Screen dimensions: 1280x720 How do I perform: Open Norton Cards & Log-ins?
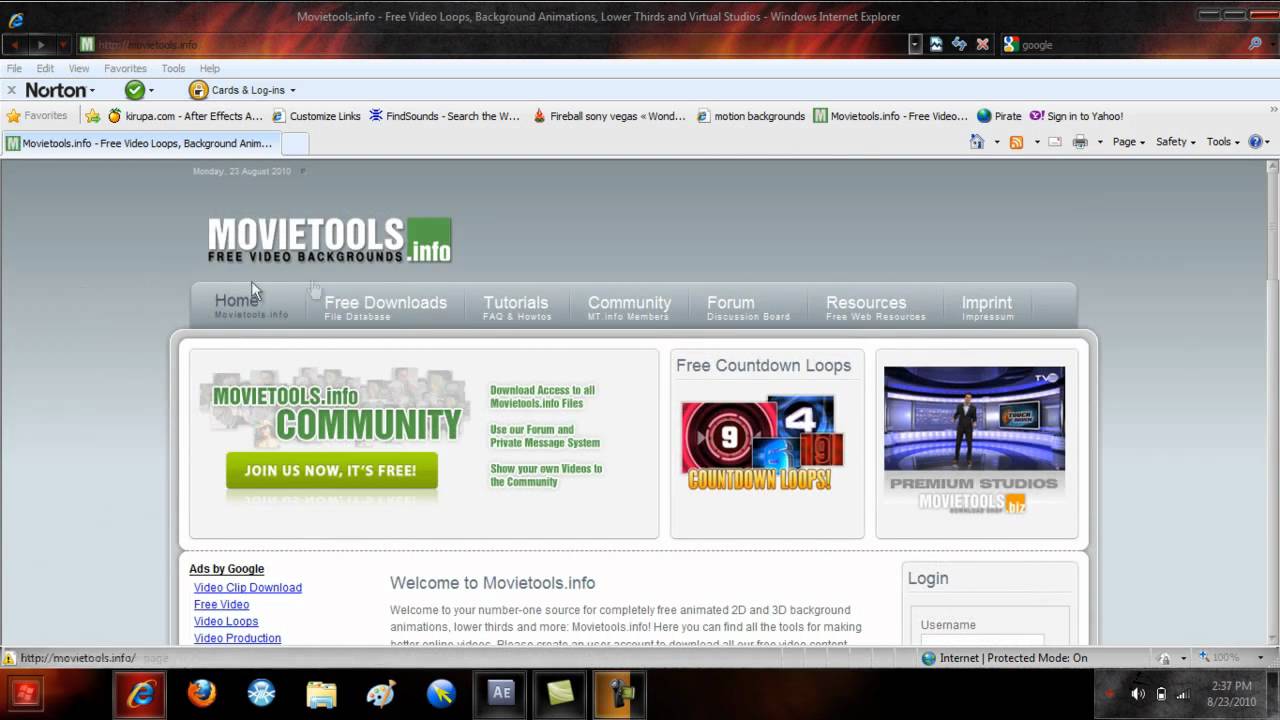[x=242, y=90]
